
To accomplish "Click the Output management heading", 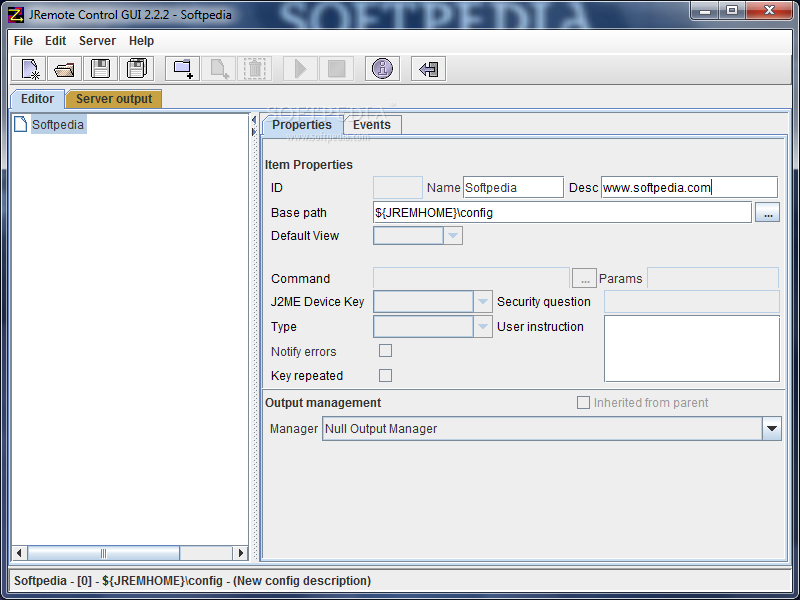I will coord(323,403).
